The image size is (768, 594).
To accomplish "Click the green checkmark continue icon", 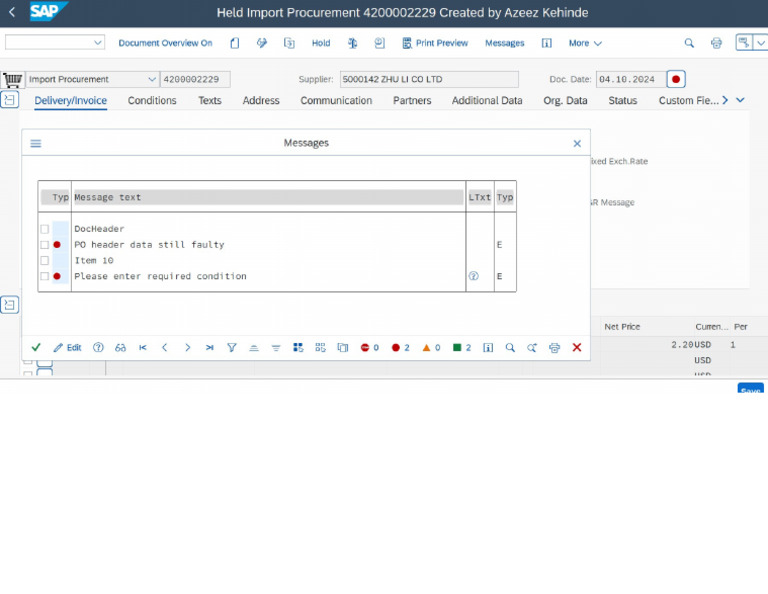I will tap(36, 348).
